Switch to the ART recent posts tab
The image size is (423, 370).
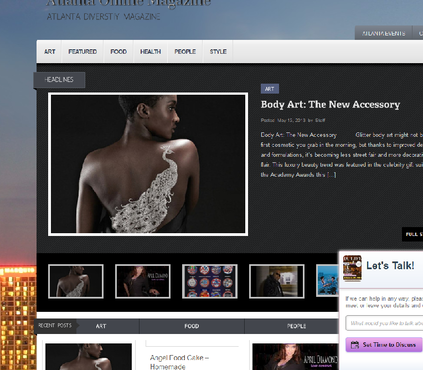pos(101,326)
